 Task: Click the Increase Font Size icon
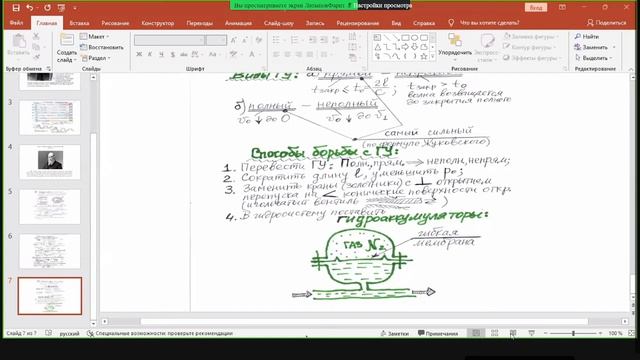click(x=233, y=40)
